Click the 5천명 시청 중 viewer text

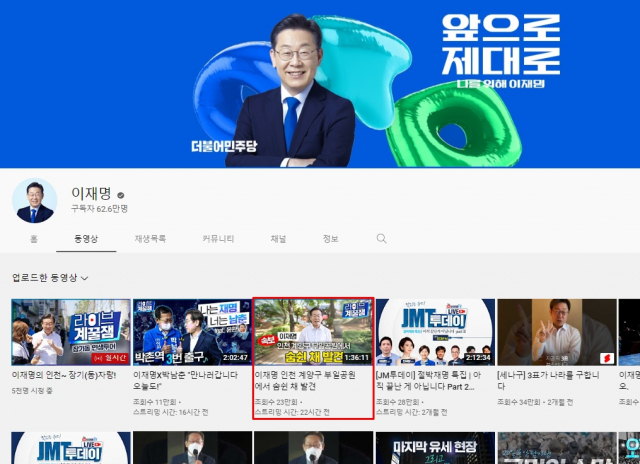[x=32, y=391]
